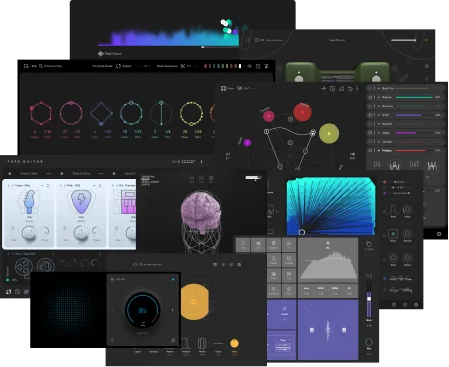The image size is (449, 367).
Task: Click the white color swatch in sequencer toolbar
Action: [x=240, y=66]
